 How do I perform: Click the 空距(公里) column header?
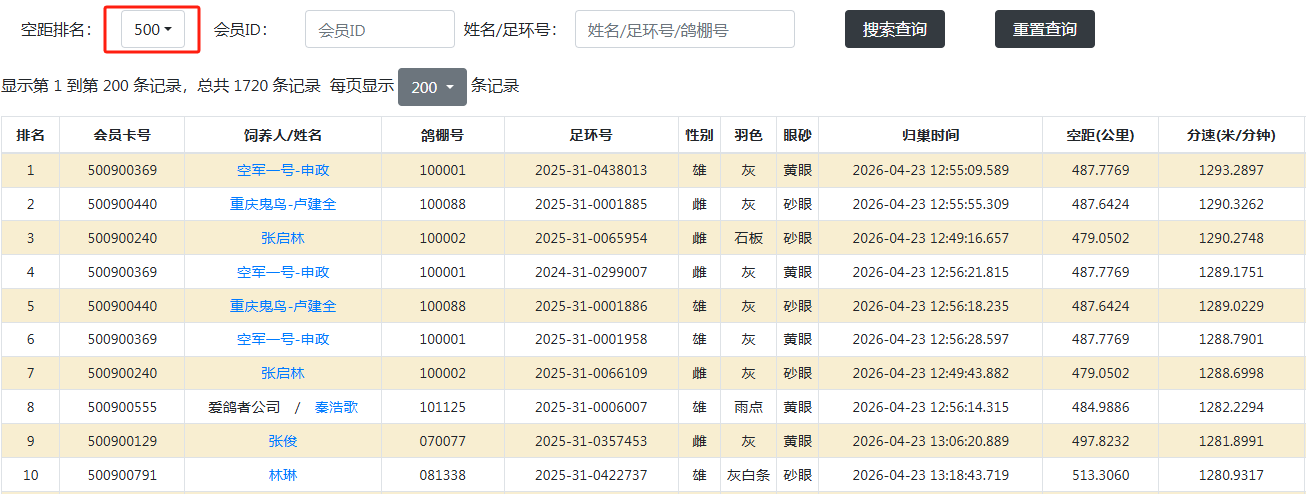[1100, 135]
